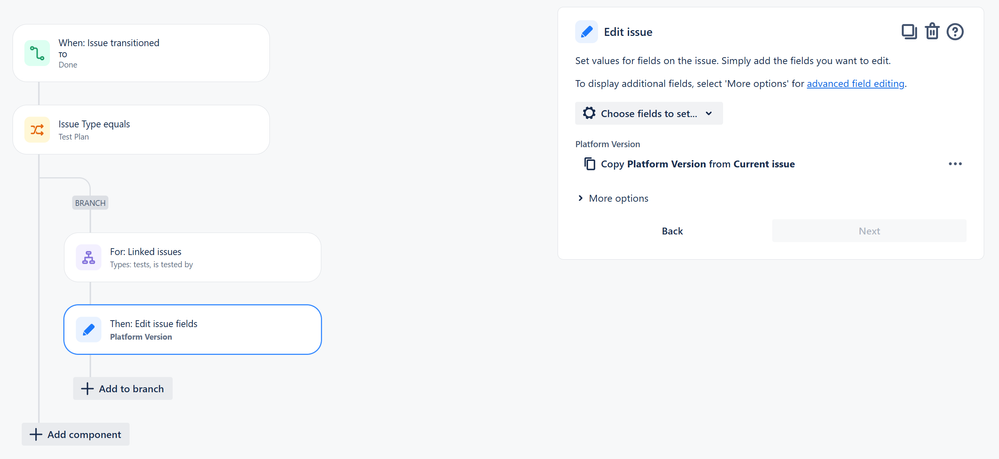Select the Then: Edit issue fields card
The image size is (999, 459).
click(x=192, y=330)
